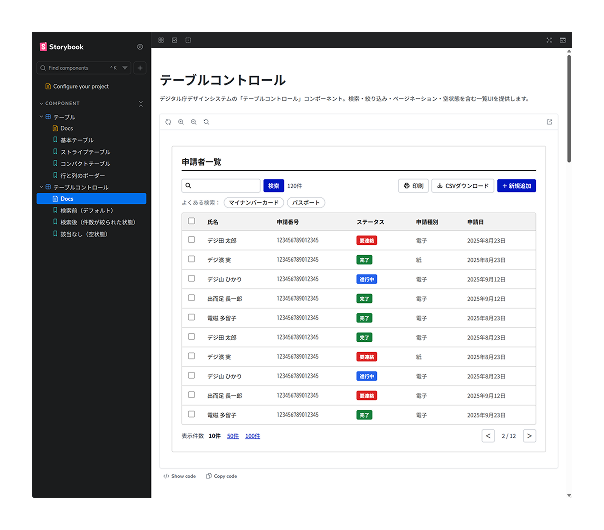Click the blue 検索 button
The image size is (604, 530).
tap(273, 186)
